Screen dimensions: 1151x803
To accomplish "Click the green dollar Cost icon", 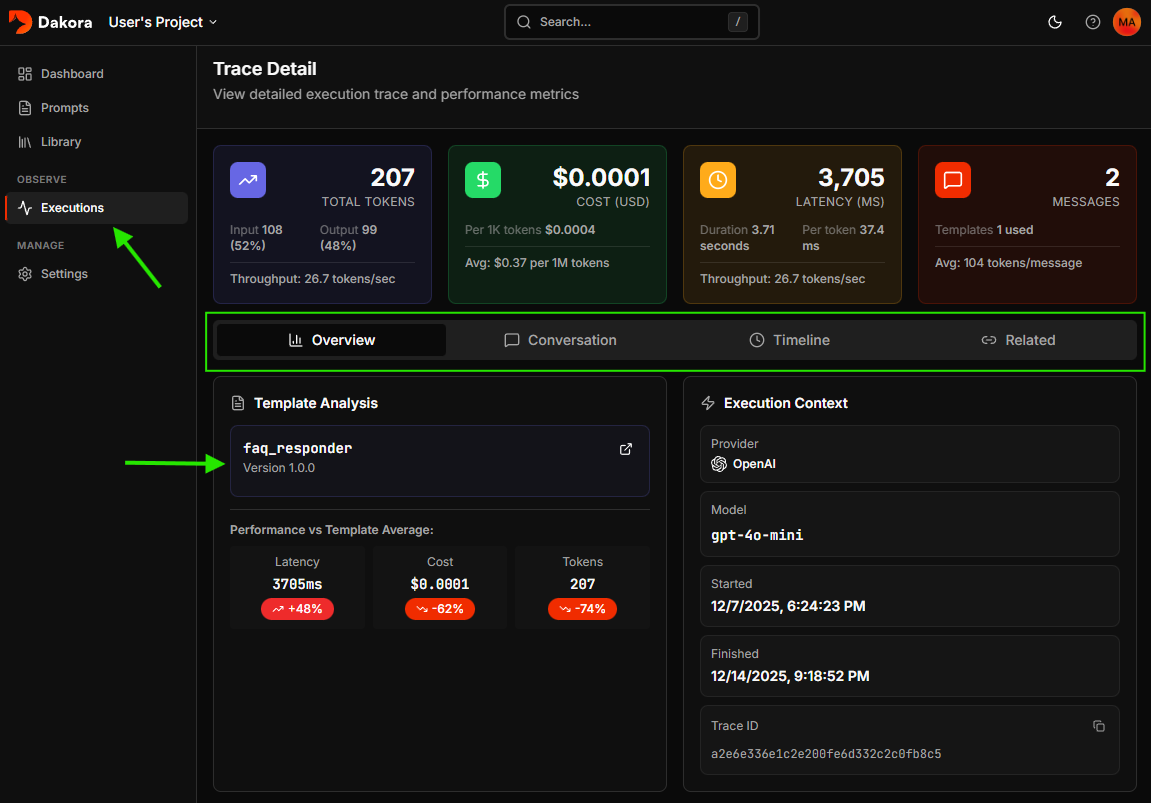I will [483, 180].
